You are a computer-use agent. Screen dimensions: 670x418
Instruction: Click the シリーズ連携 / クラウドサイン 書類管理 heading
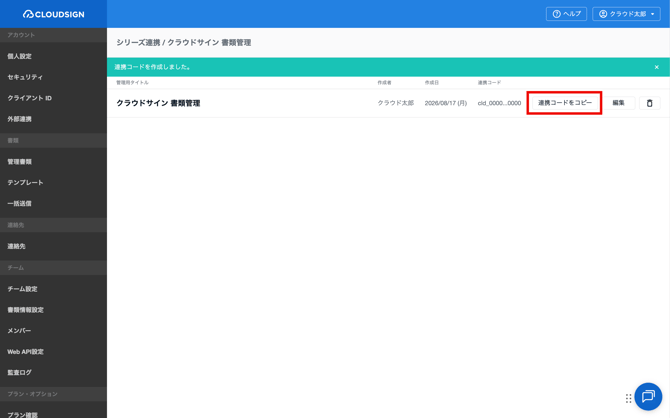pos(184,43)
